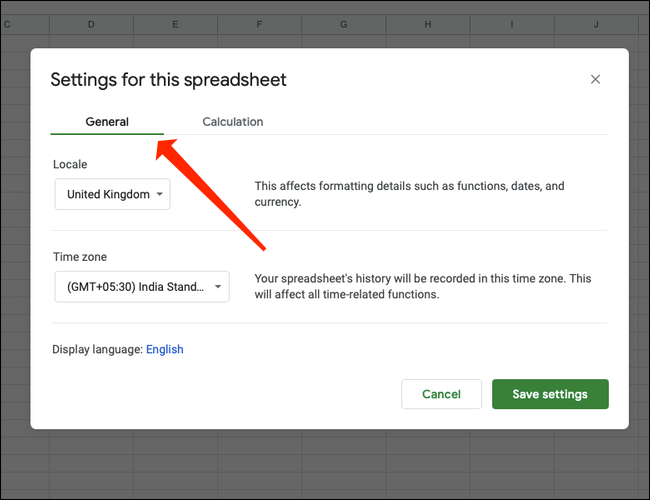Viewport: 650px width, 500px height.
Task: Select the General tab
Action: click(107, 122)
